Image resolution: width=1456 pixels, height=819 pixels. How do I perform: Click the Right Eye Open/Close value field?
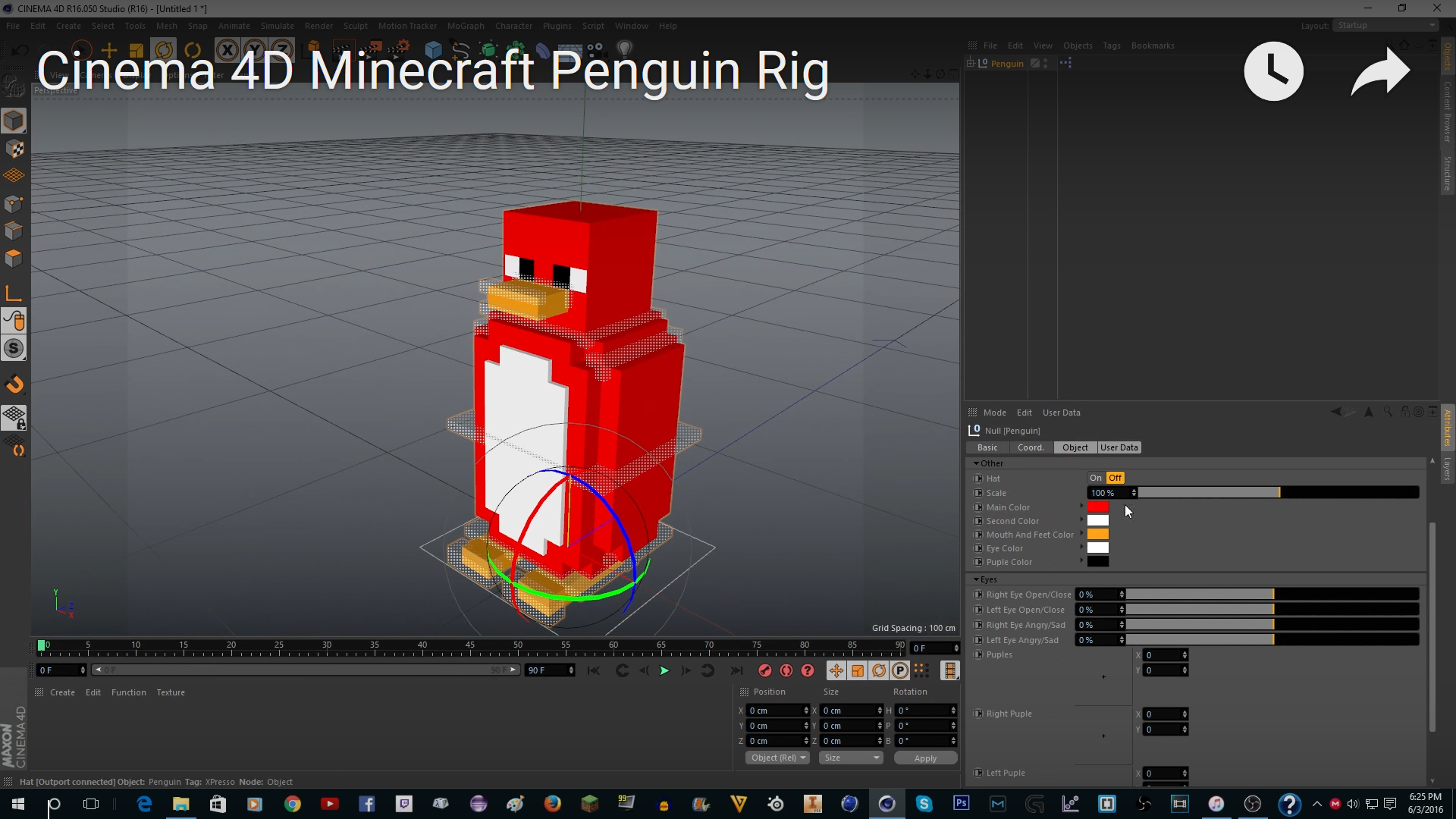pyautogui.click(x=1100, y=595)
